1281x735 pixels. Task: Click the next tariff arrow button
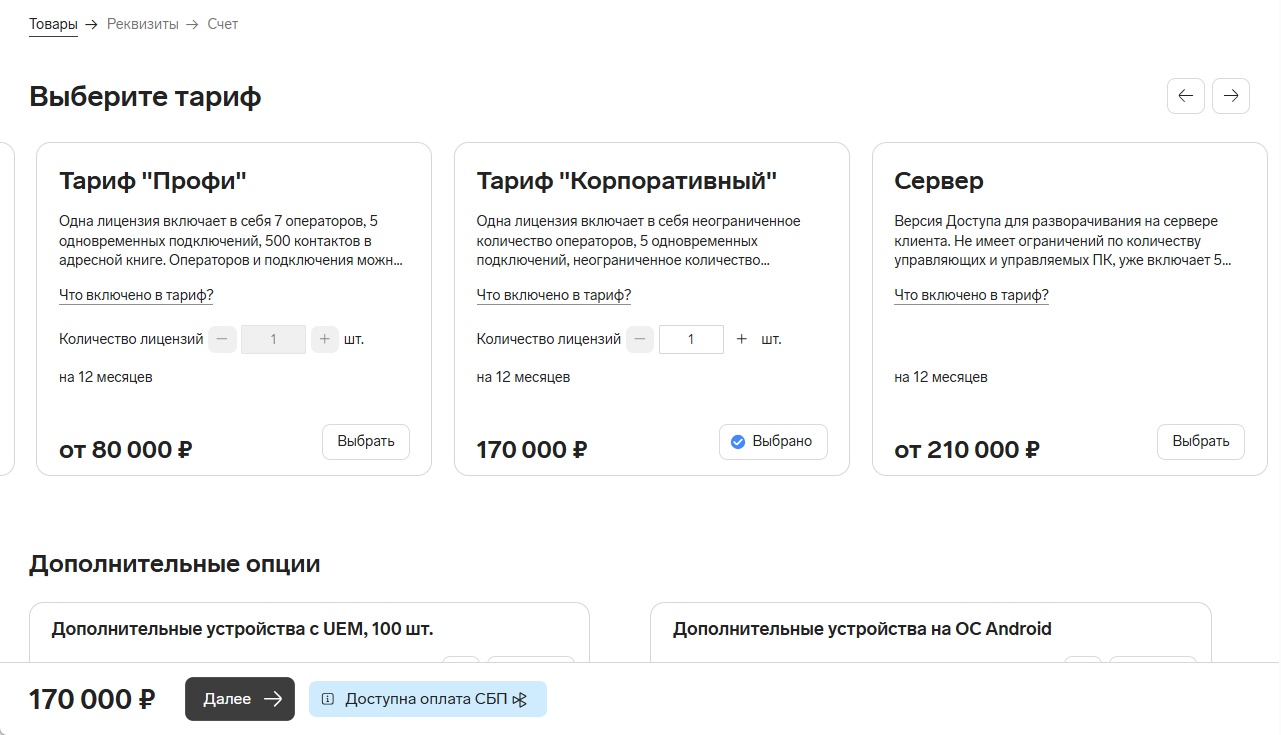(1231, 96)
